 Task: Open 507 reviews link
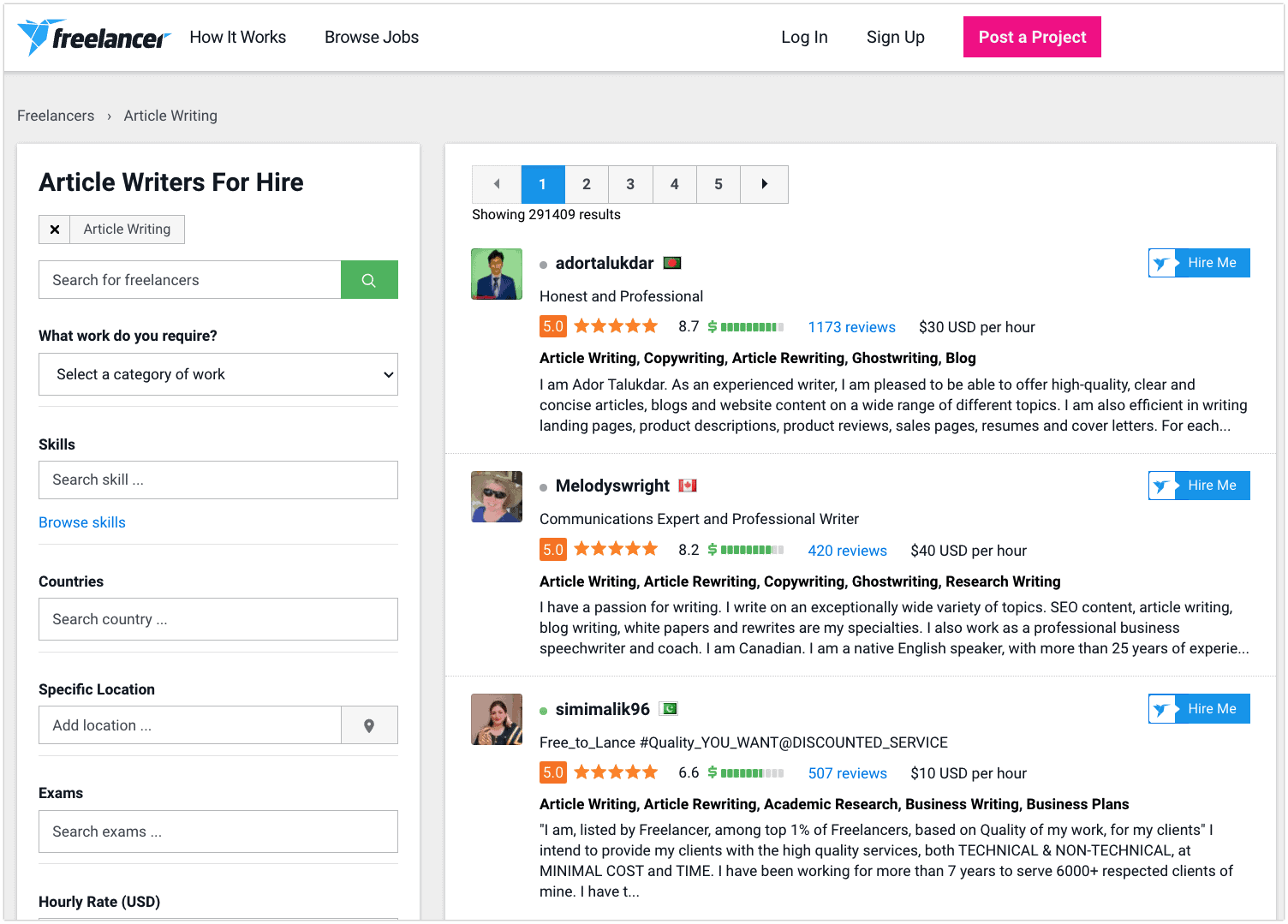coord(848,773)
